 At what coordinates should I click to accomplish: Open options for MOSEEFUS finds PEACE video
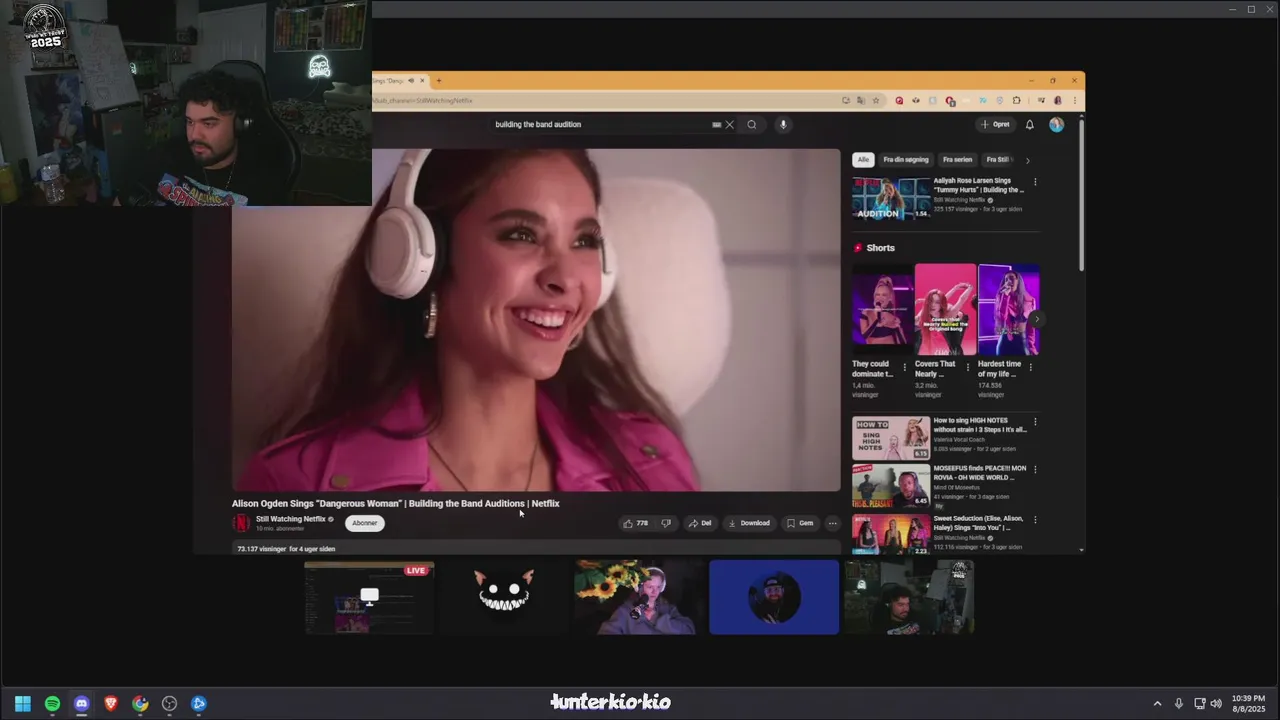pos(1035,469)
